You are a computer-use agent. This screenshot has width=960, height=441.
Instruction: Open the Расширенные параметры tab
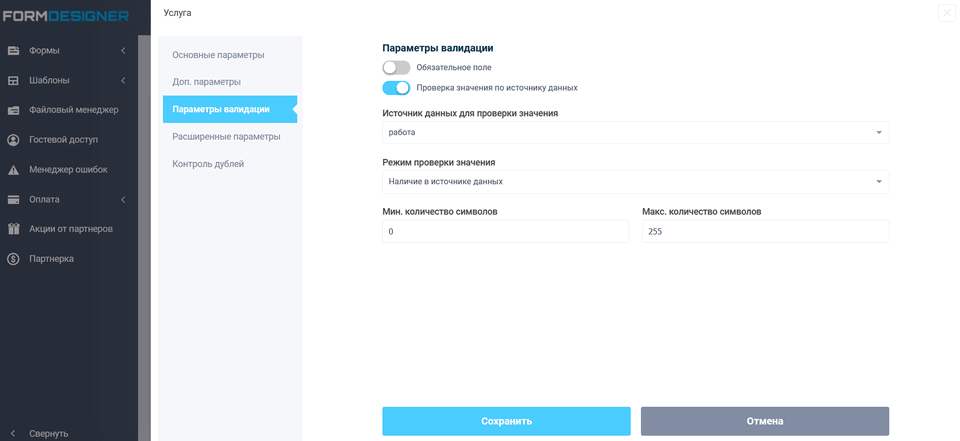226,136
